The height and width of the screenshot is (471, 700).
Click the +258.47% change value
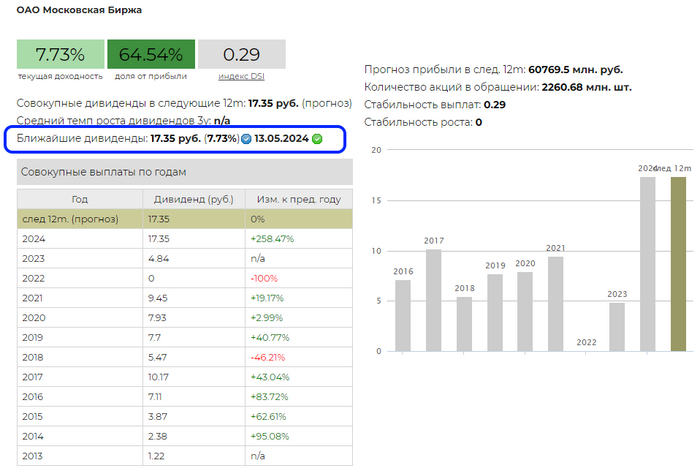[x=272, y=239]
